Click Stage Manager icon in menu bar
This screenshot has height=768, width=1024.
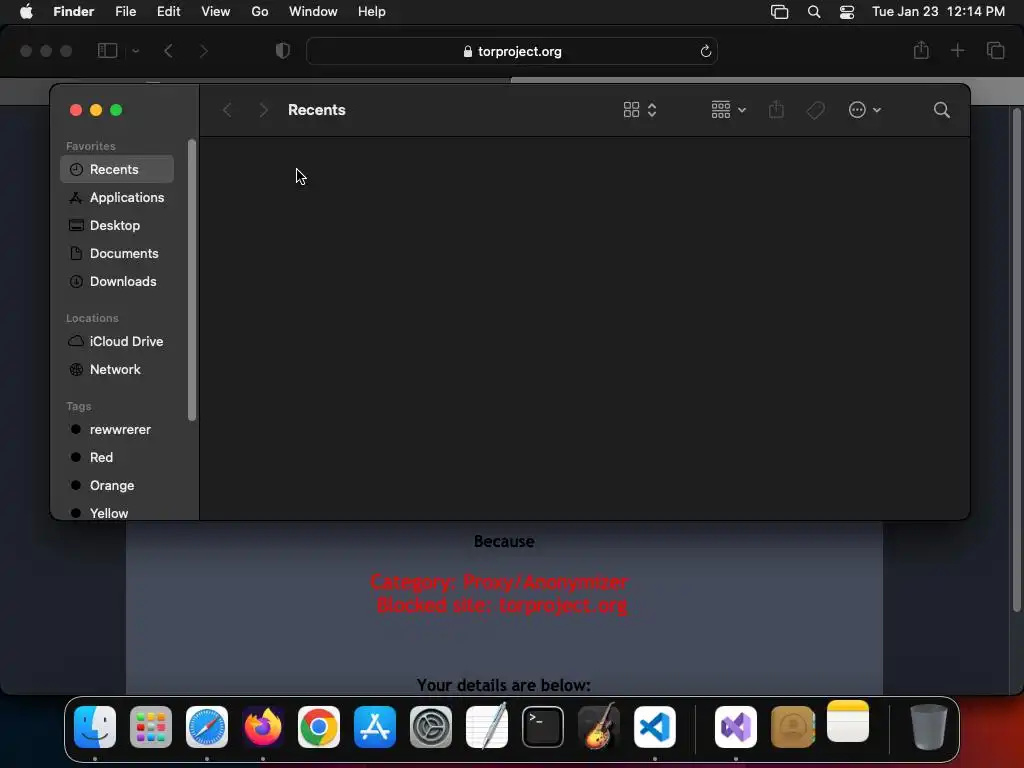779,12
